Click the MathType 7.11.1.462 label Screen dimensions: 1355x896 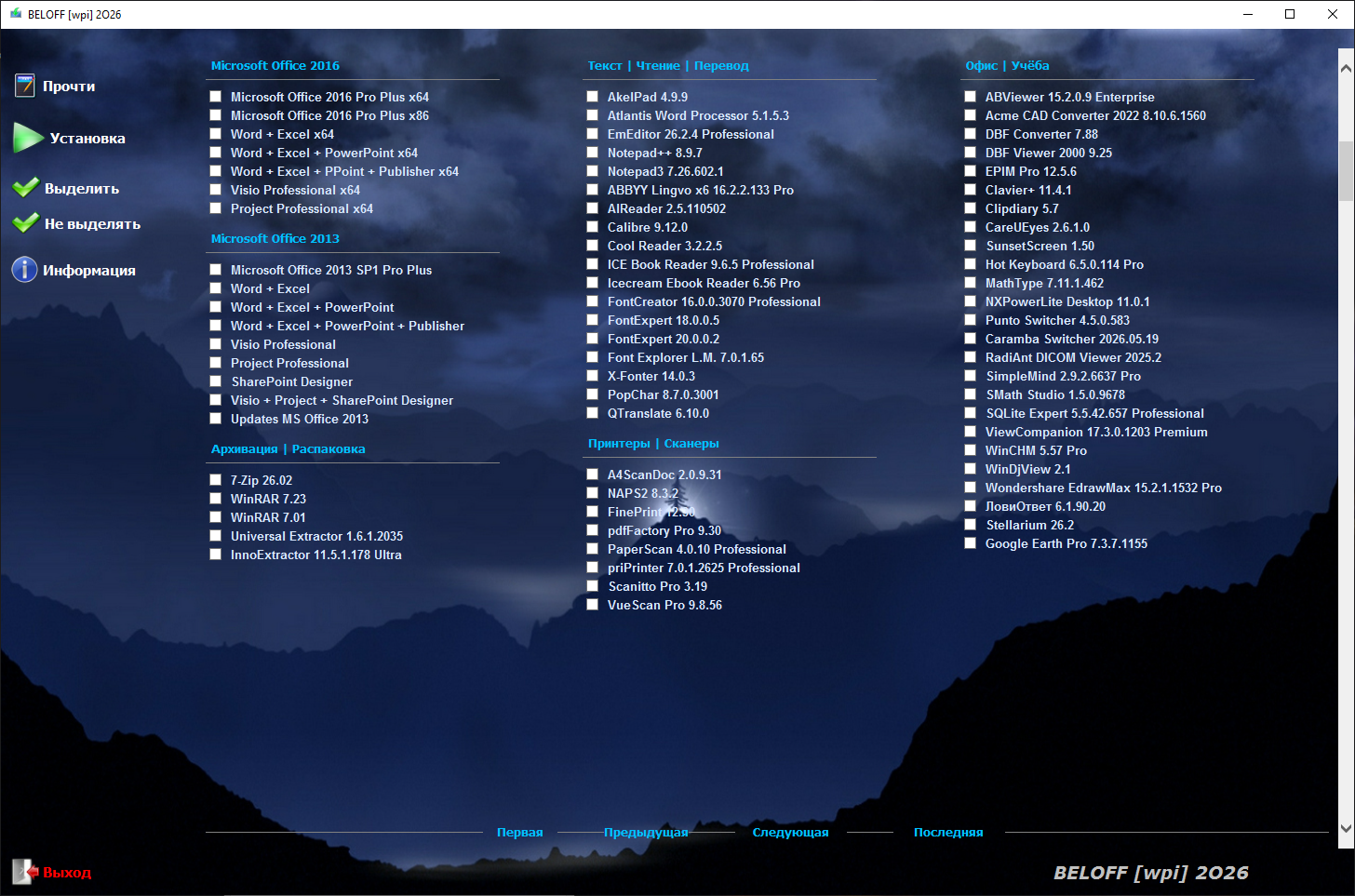point(1044,283)
